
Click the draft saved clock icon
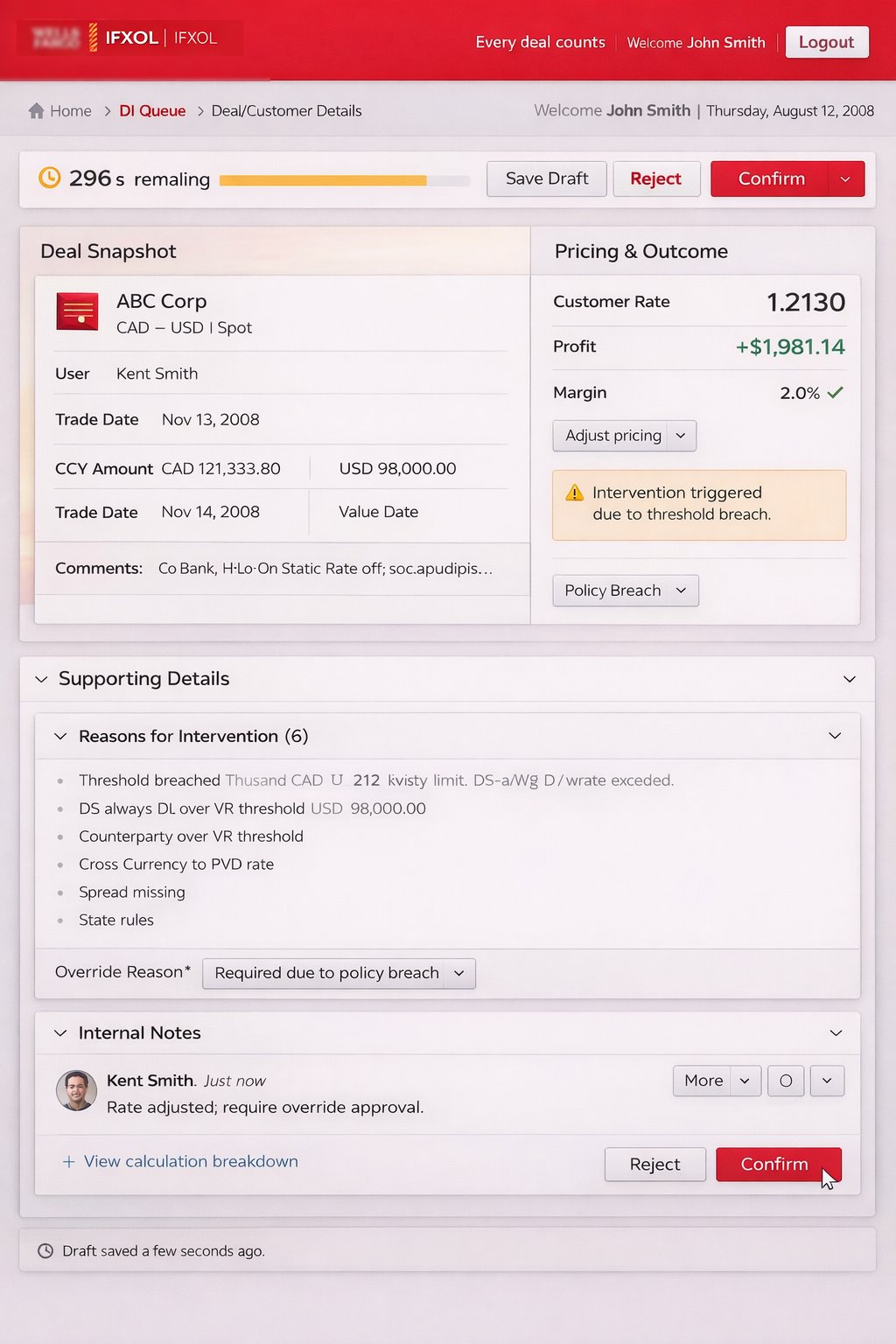coord(45,1251)
